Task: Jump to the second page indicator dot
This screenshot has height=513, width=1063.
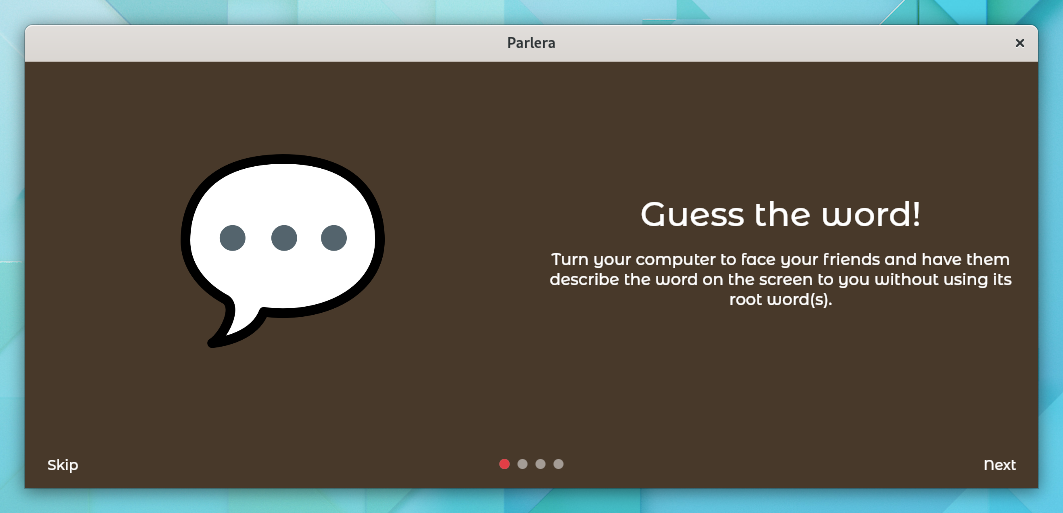Action: pos(522,464)
